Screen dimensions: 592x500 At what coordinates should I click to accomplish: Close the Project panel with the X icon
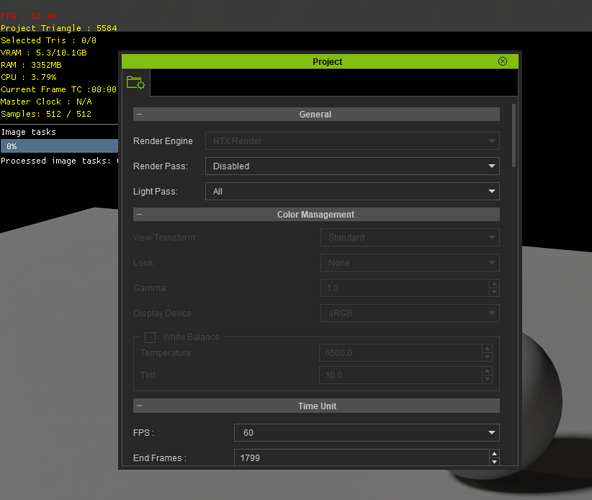tap(503, 62)
